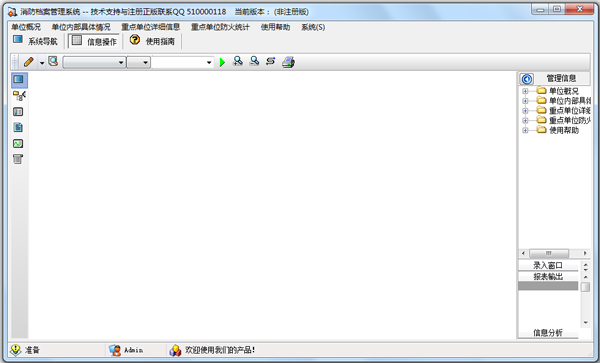Click the lower panel vertical scrollbar thumb
This screenshot has height=363, width=600.
[585, 287]
